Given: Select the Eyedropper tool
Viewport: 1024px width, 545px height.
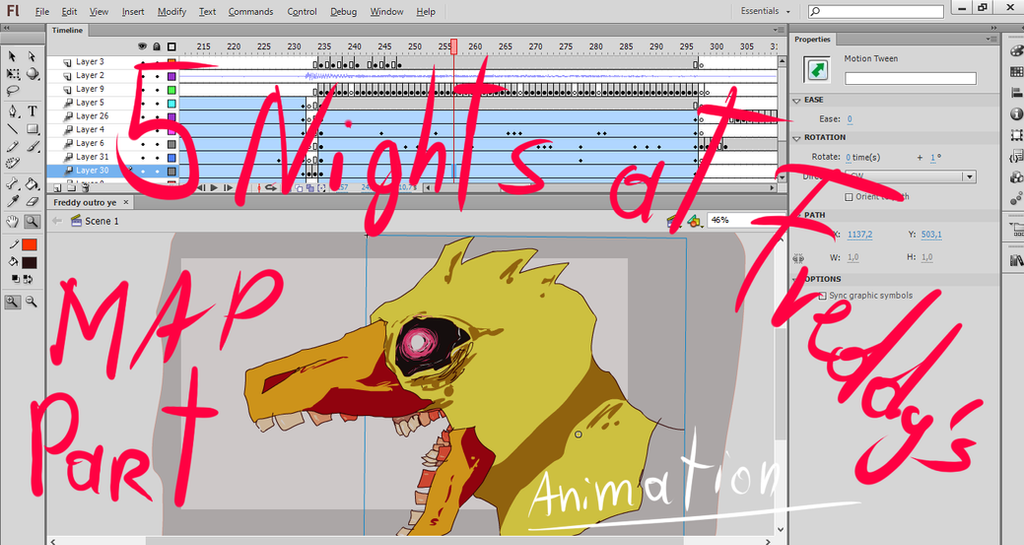Looking at the screenshot, I should (12, 202).
